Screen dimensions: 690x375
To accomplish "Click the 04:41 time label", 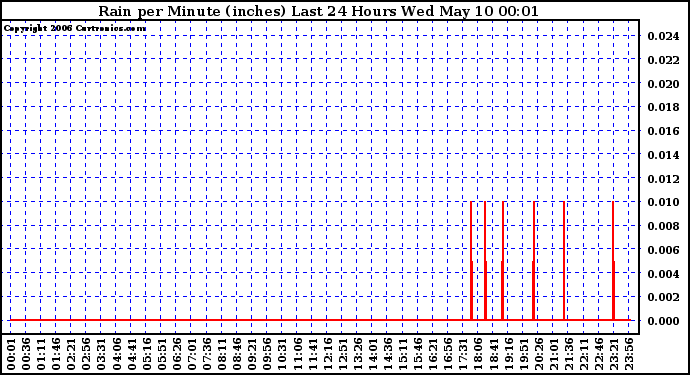I will [x=131, y=354].
